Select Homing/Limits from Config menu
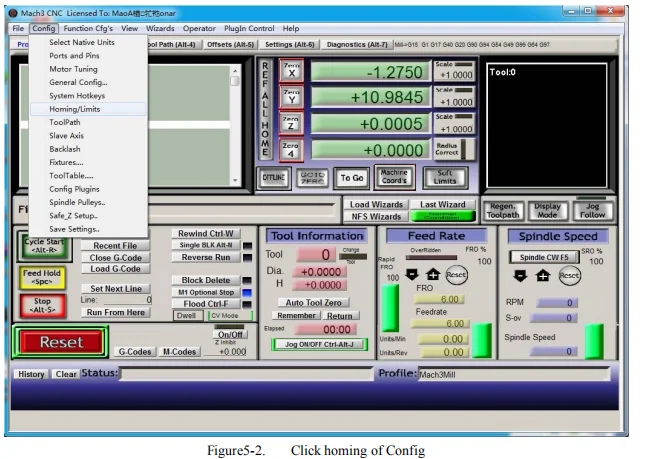Image resolution: width=648 pixels, height=459 pixels. click(88, 109)
